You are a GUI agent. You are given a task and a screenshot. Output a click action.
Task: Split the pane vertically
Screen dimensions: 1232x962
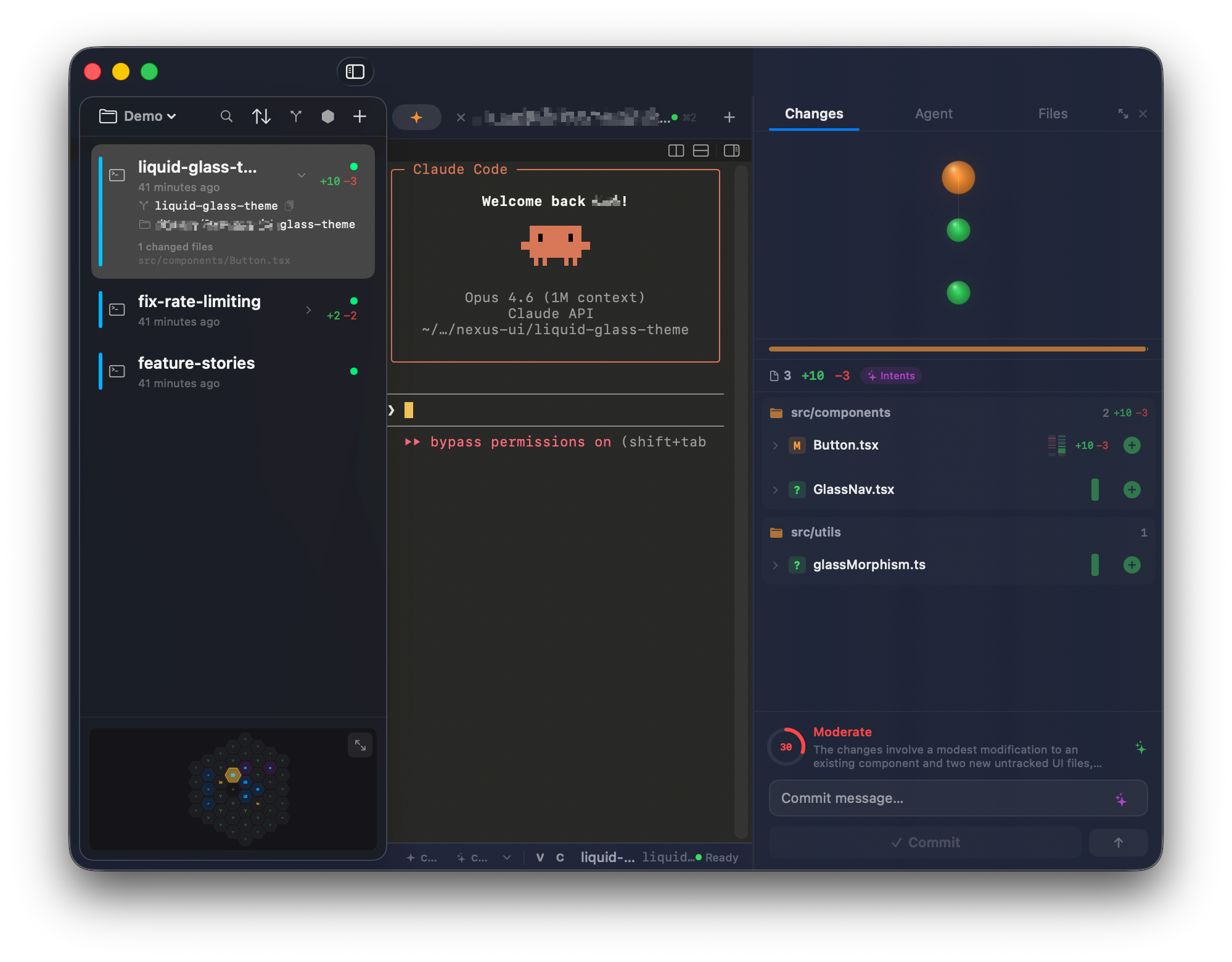(676, 150)
